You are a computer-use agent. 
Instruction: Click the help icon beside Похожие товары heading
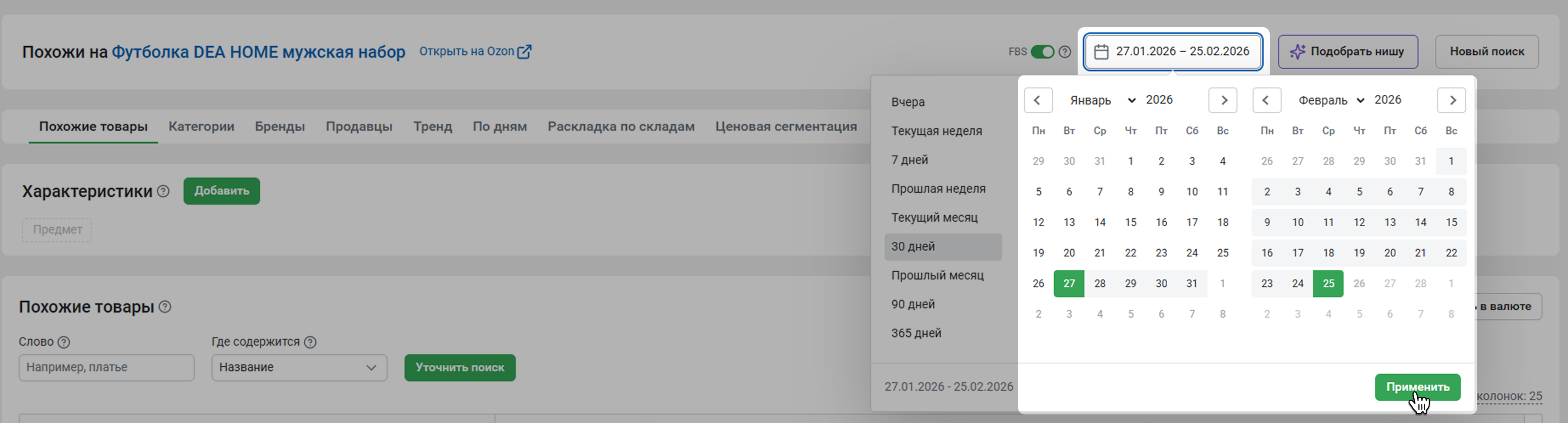pyautogui.click(x=165, y=307)
